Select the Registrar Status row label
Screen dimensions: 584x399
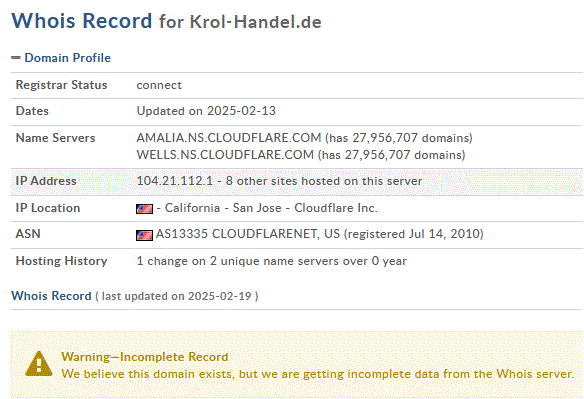coord(61,85)
